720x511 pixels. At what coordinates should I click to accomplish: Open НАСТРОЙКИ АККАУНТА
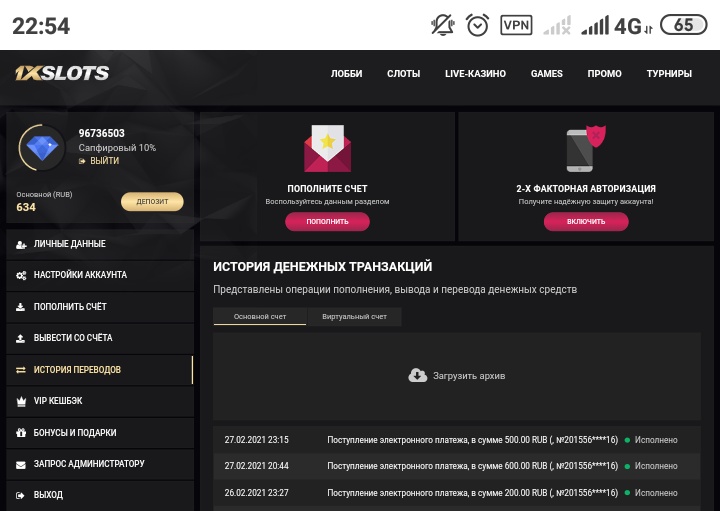[x=100, y=275]
